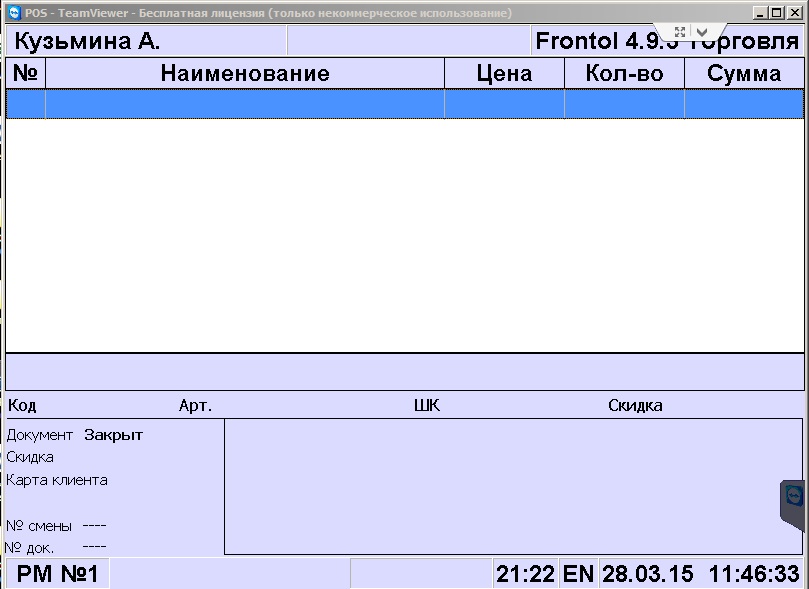This screenshot has height=589, width=809.
Task: Maximize the TeamViewer POS window
Action: [x=777, y=13]
